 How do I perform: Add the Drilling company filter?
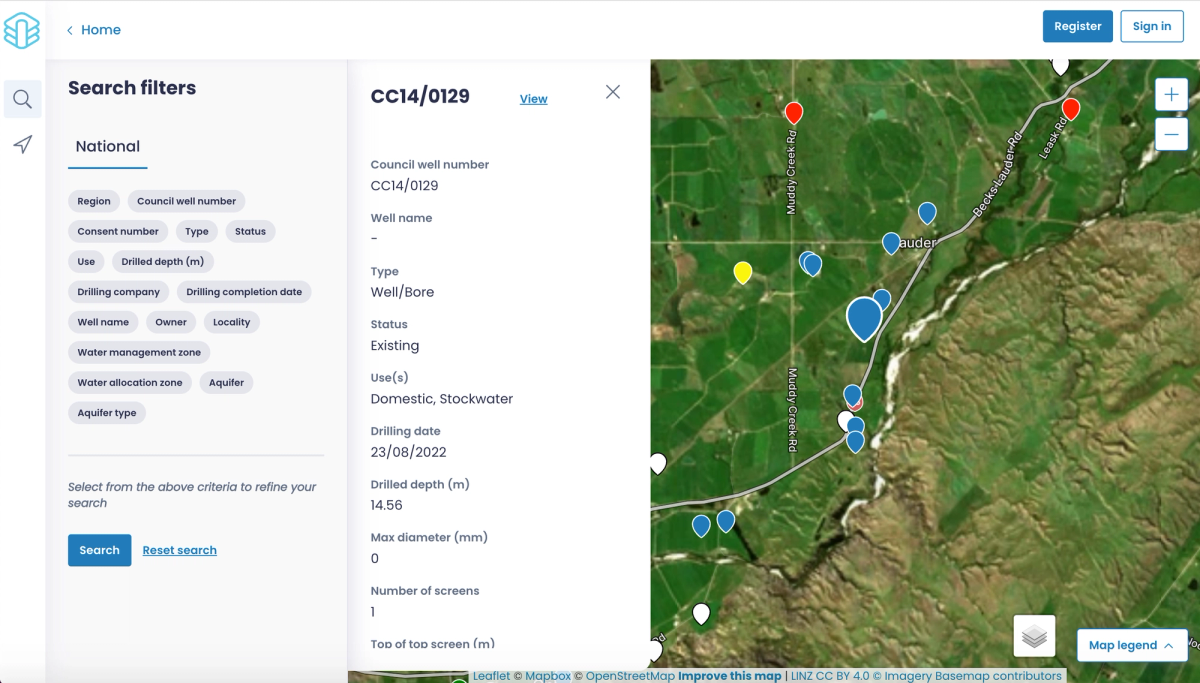point(118,292)
